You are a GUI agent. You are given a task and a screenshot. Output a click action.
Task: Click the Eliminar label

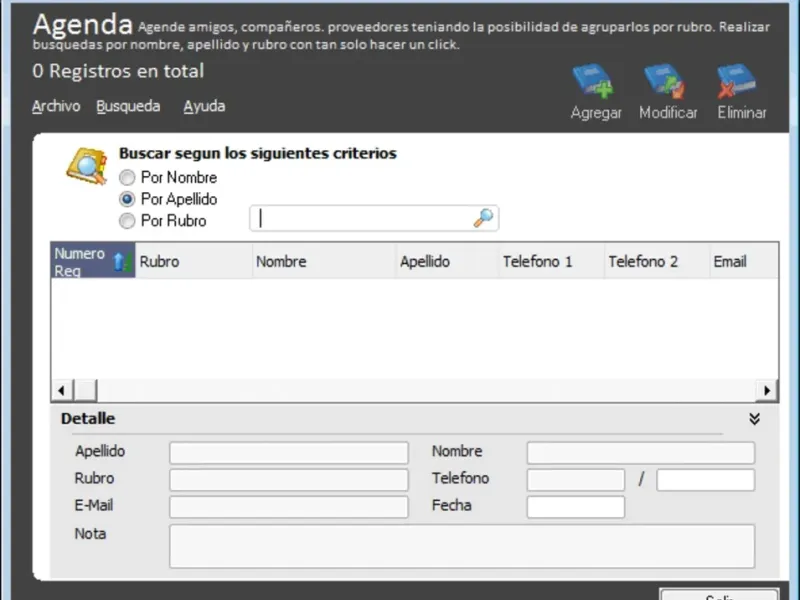[742, 112]
